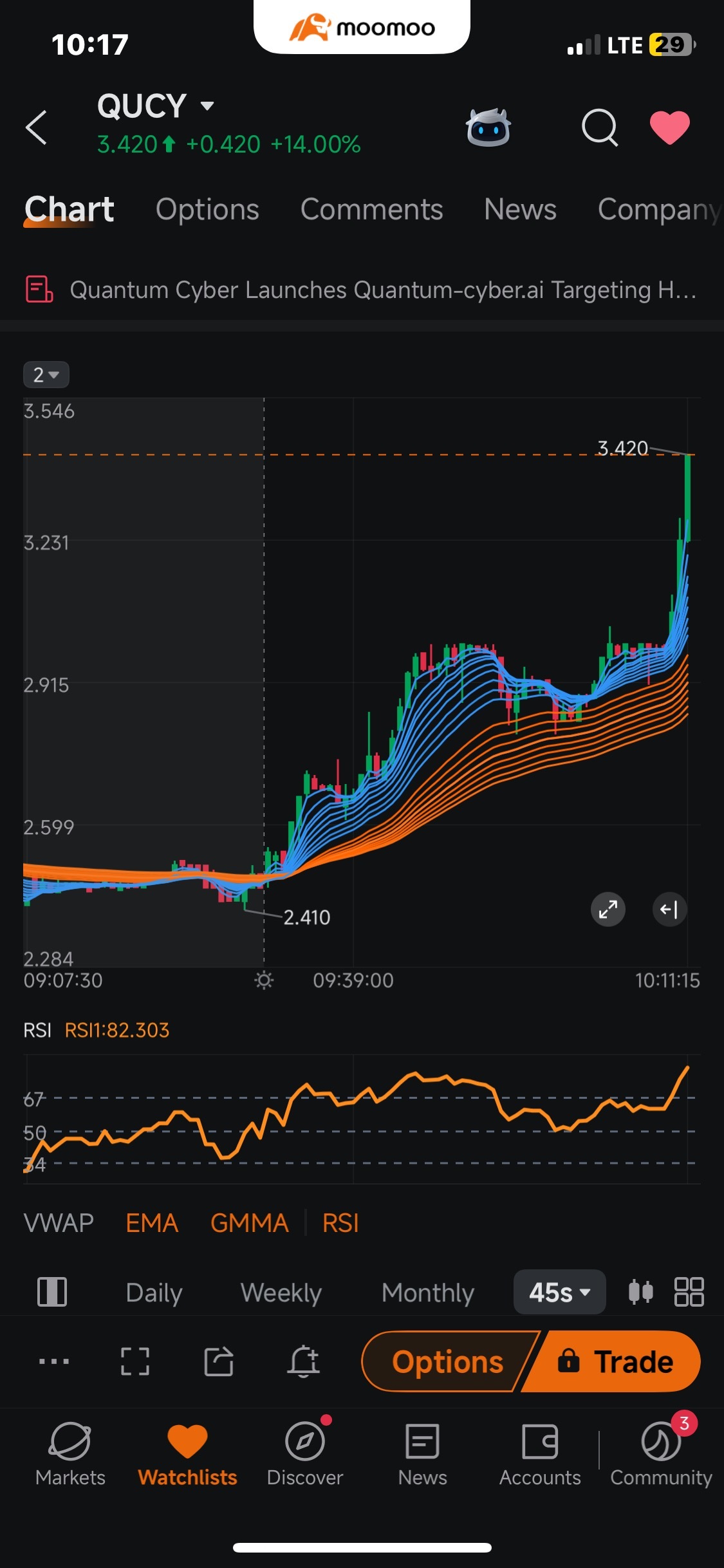Open the moomoo AI robot assistant
The image size is (724, 1568).
pos(488,127)
